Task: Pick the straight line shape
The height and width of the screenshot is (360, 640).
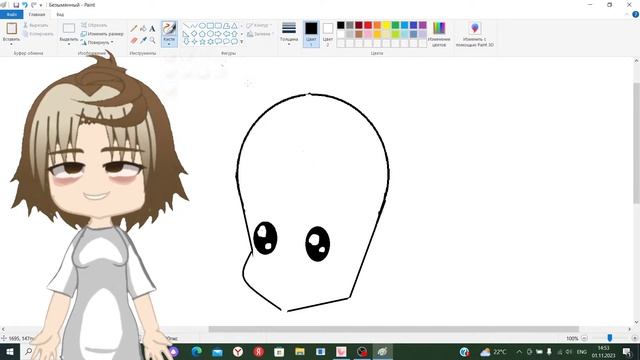Action: [x=186, y=26]
